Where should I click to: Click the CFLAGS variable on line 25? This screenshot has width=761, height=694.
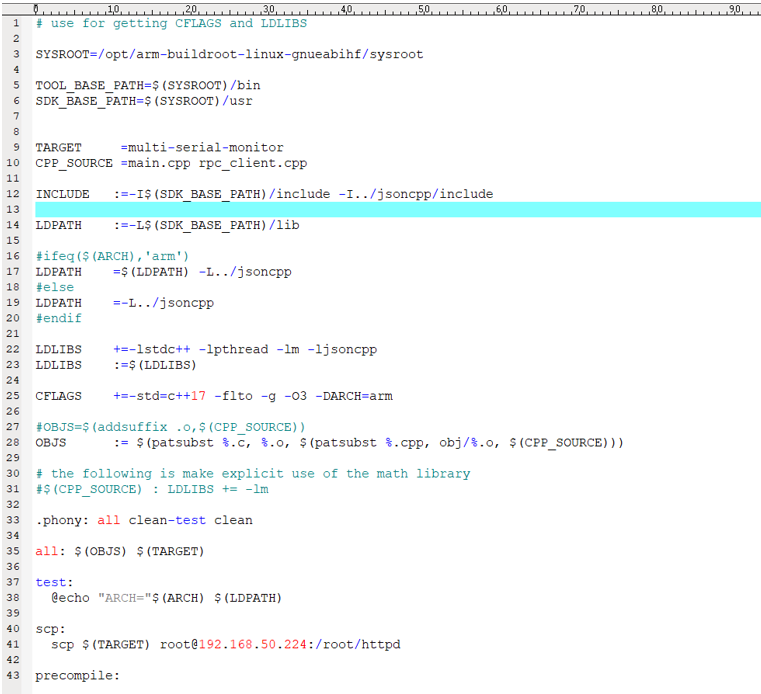tap(58, 396)
